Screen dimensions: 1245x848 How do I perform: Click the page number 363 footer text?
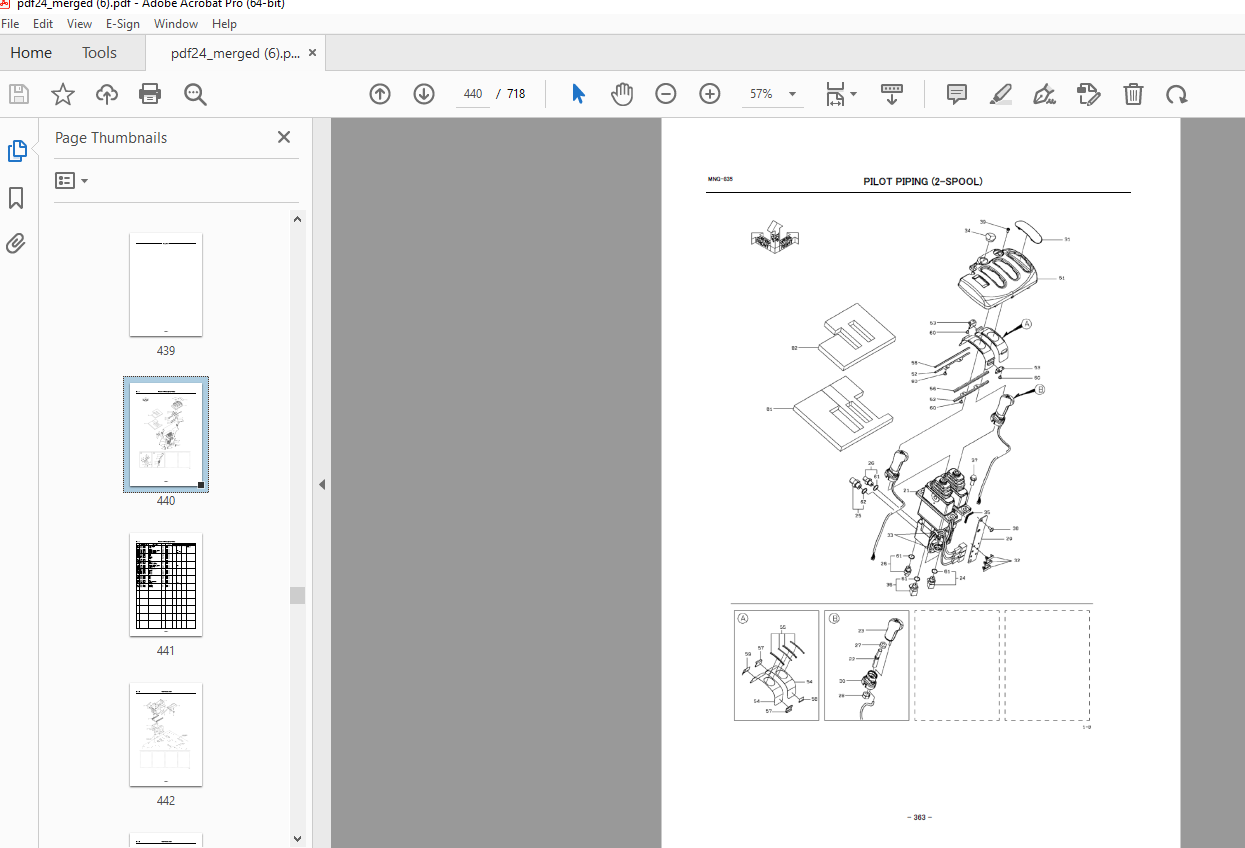[x=920, y=817]
